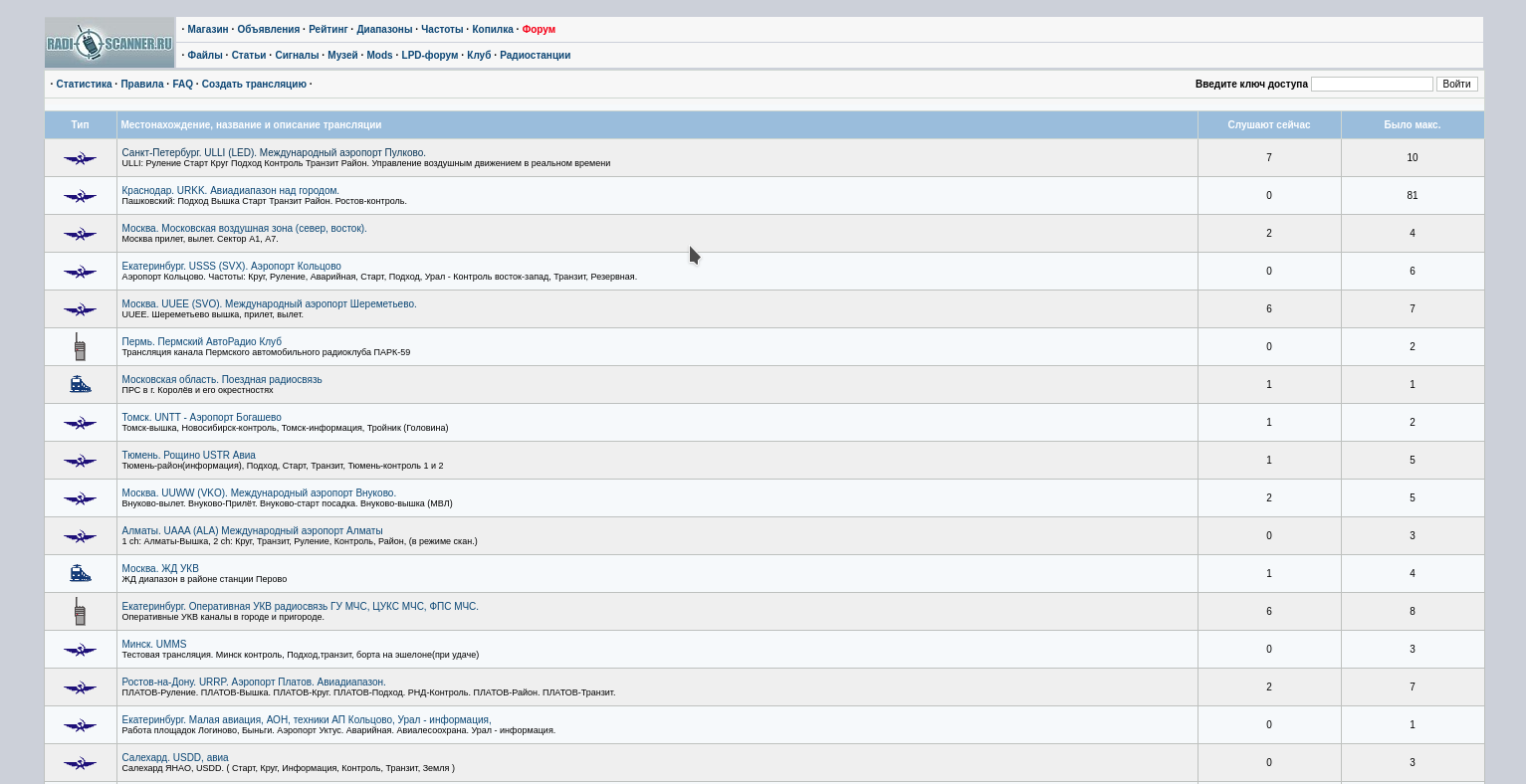The height and width of the screenshot is (784, 1526).
Task: Open the Частоты section
Action: click(x=442, y=30)
